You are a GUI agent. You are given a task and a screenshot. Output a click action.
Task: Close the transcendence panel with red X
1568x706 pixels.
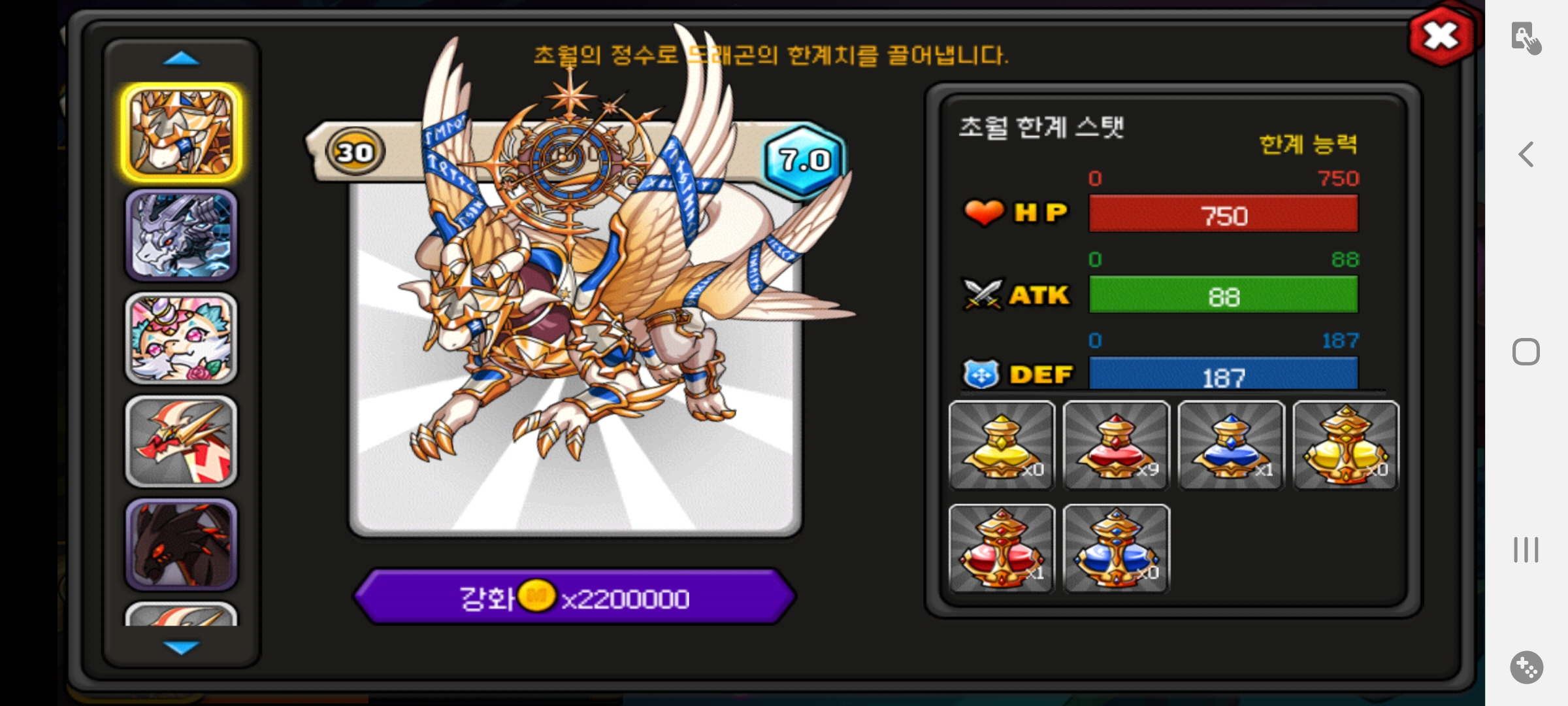pos(1442,35)
